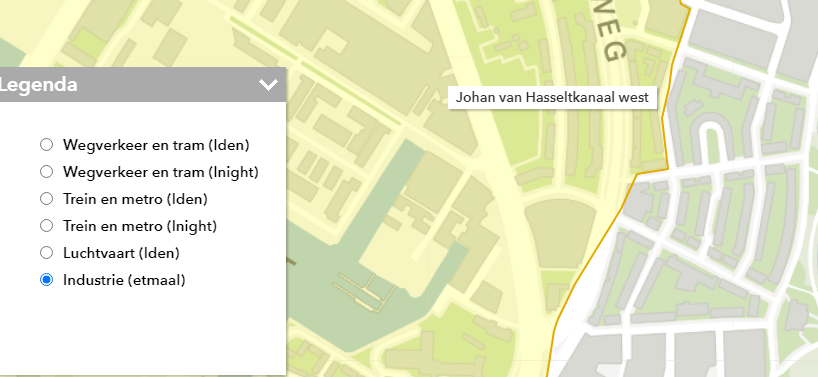Click the Luchtvaart (lden) text label
The image size is (818, 377).
coord(121,253)
